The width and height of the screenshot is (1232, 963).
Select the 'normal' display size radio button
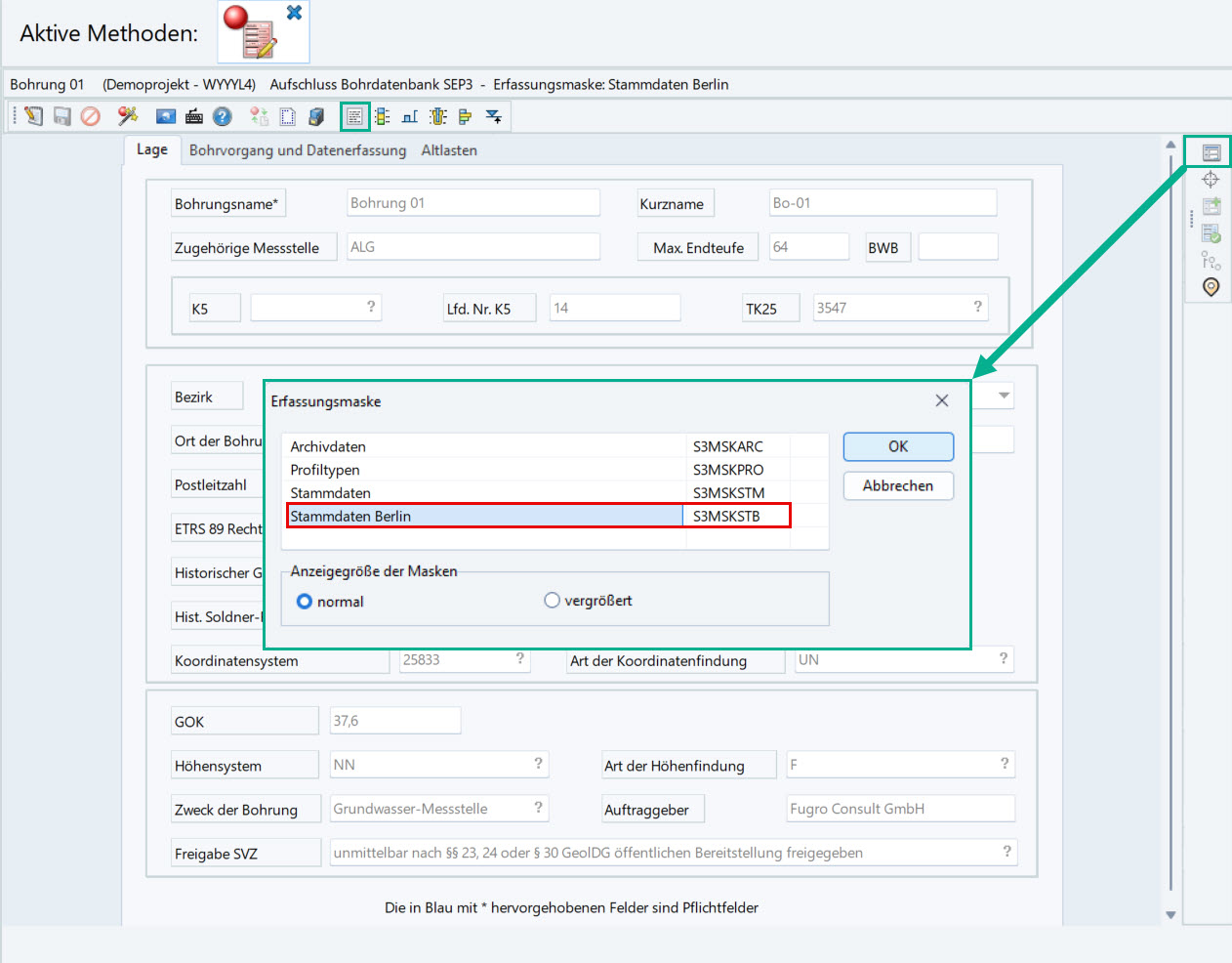click(305, 602)
